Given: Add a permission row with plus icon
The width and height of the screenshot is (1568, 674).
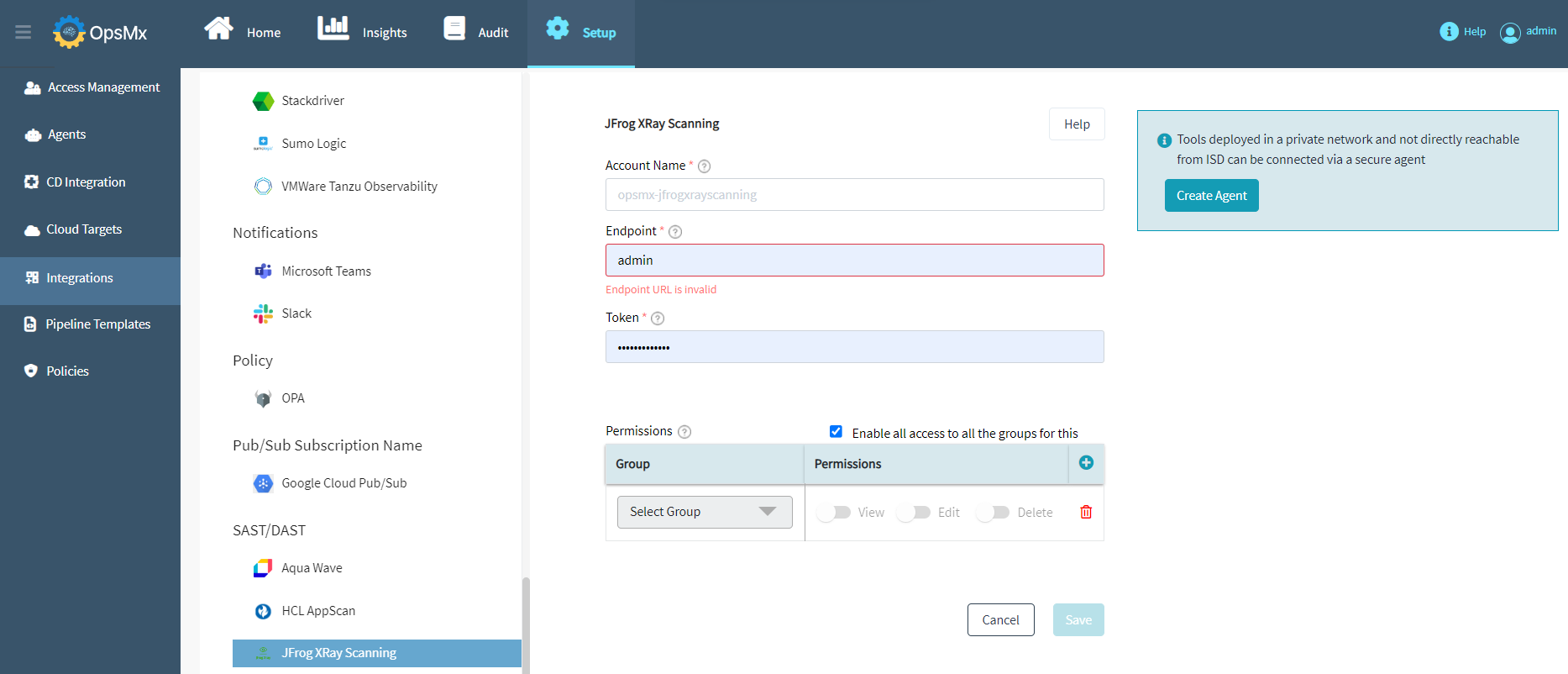Looking at the screenshot, I should (x=1086, y=463).
